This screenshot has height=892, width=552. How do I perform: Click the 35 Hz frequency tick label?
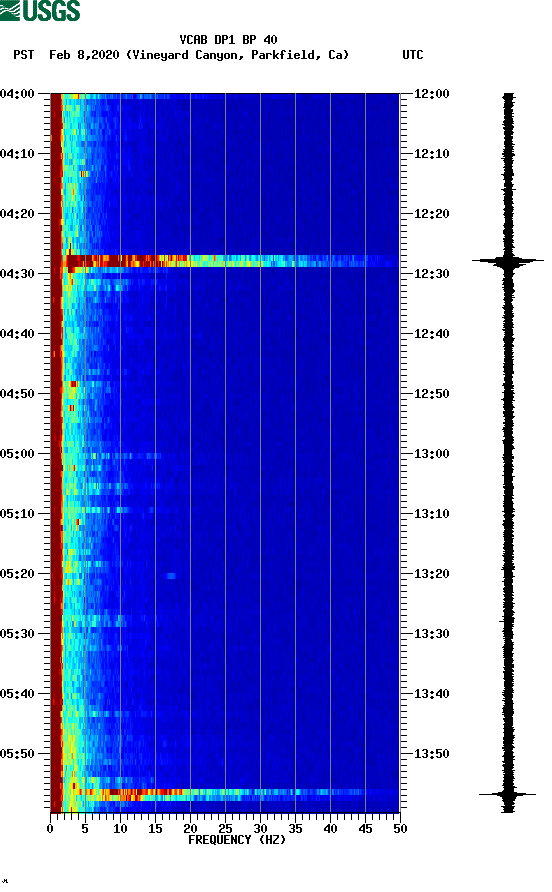tap(295, 829)
